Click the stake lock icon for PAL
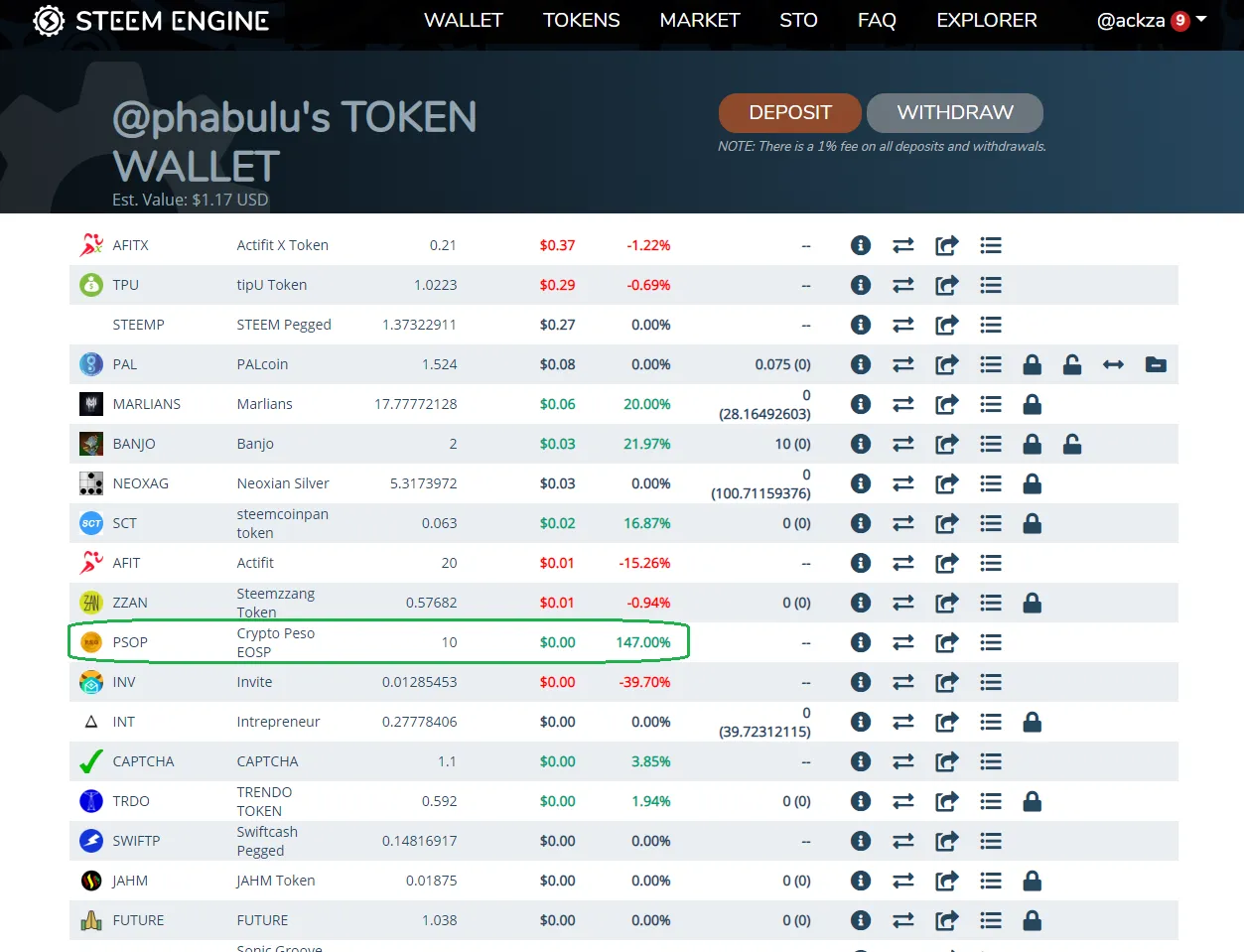 [x=1033, y=364]
